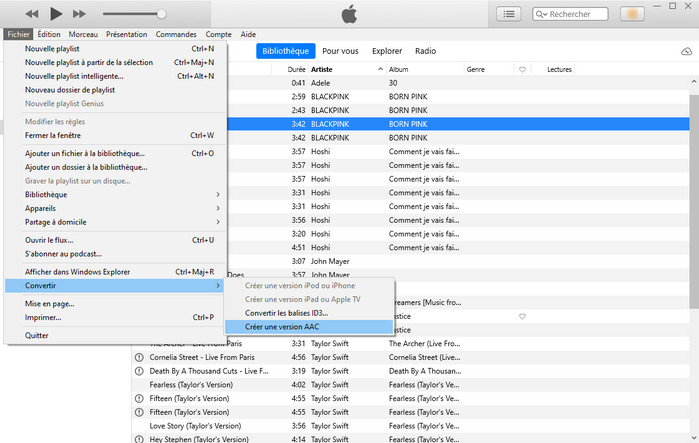Click the user account avatar button
This screenshot has height=443, width=699.
coord(631,14)
